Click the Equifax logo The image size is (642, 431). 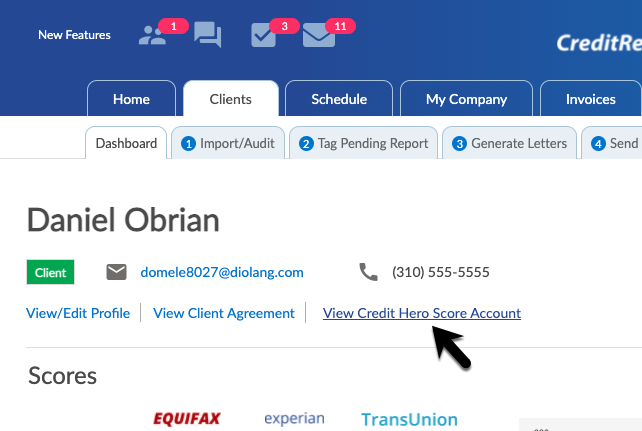point(186,419)
